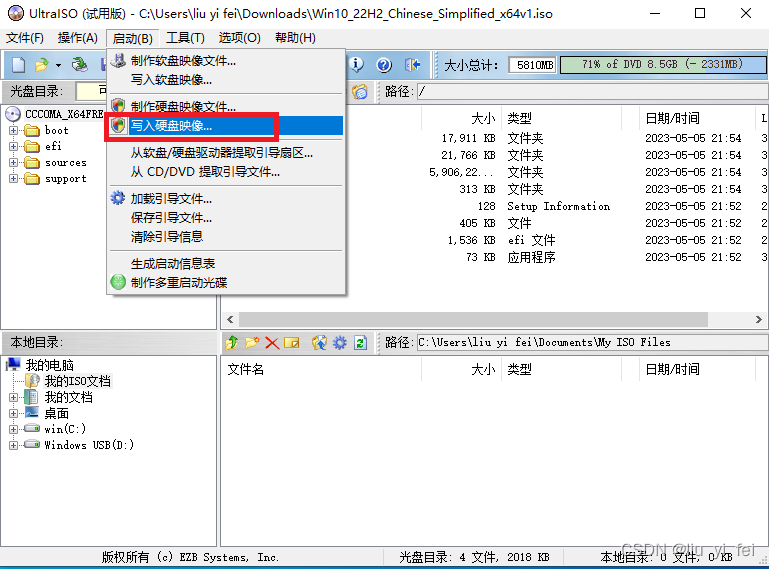769x569 pixels.
Task: Click the folder icon left of disc path
Action: (359, 92)
